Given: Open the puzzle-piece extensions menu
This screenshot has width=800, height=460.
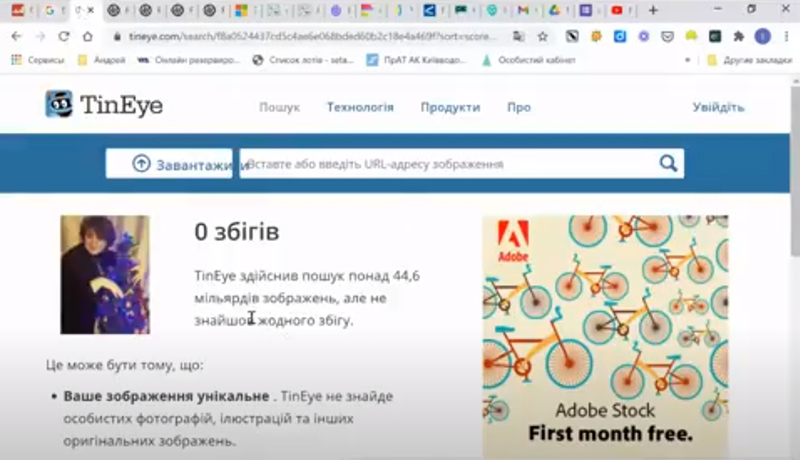Looking at the screenshot, I should pos(738,36).
